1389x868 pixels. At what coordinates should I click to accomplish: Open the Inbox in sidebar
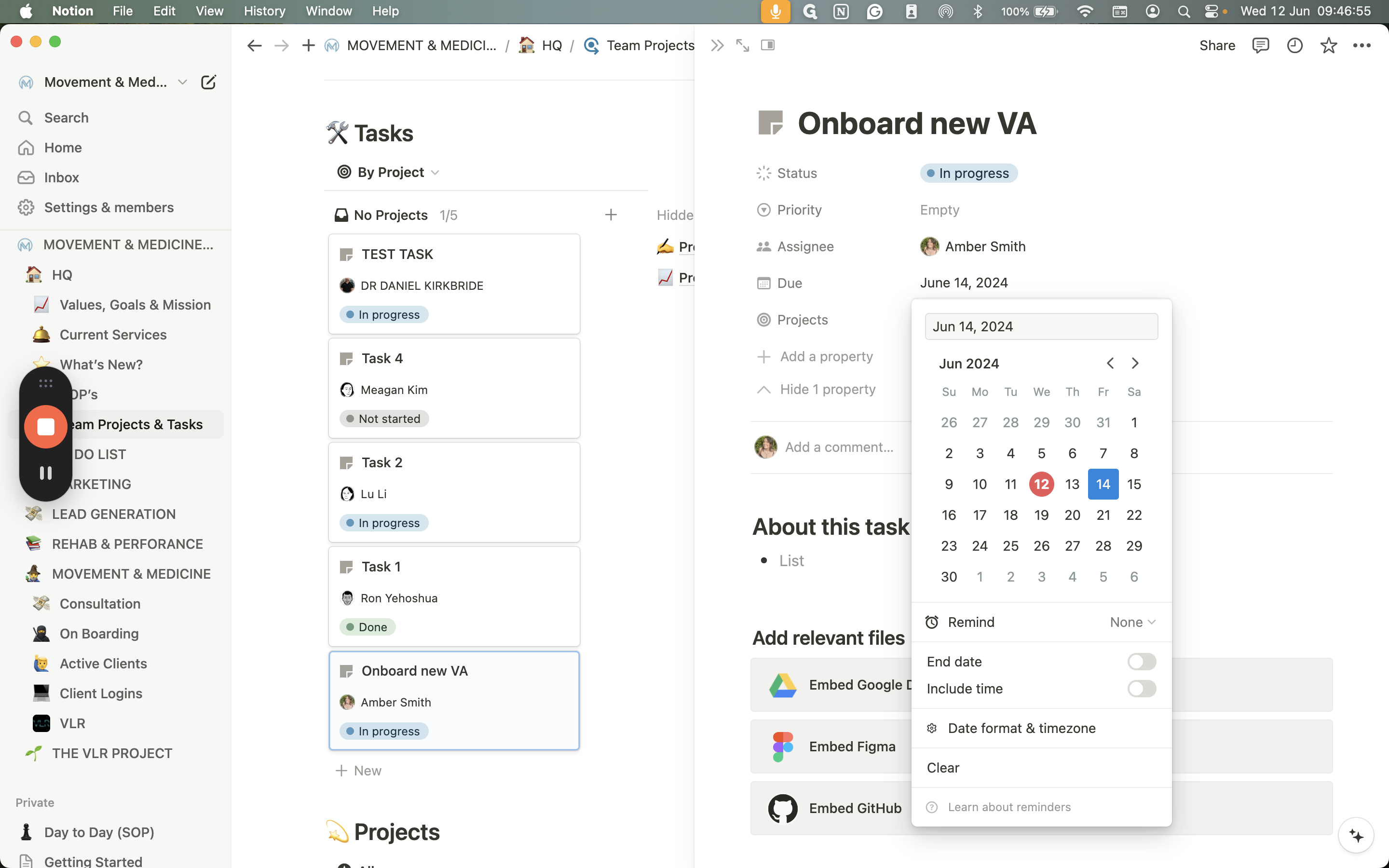116,177
